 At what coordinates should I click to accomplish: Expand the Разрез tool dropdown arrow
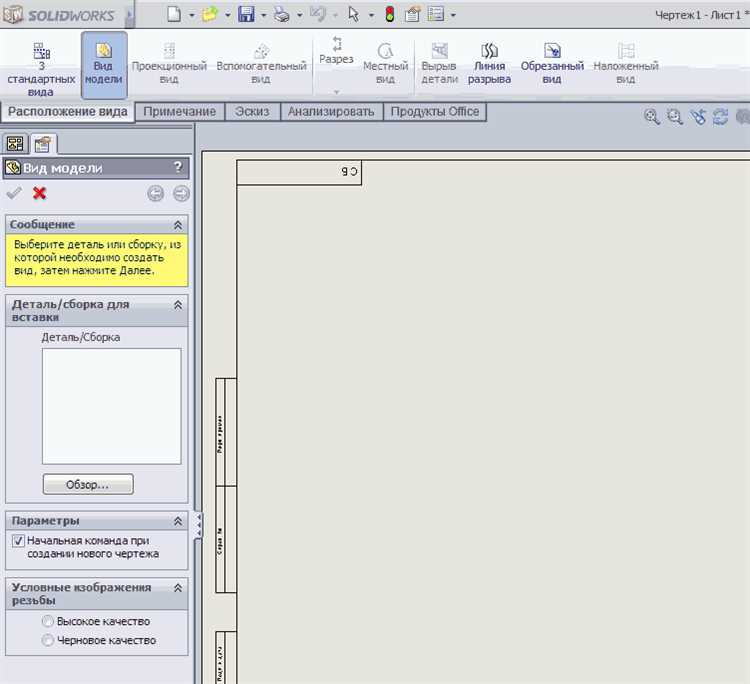(x=337, y=91)
